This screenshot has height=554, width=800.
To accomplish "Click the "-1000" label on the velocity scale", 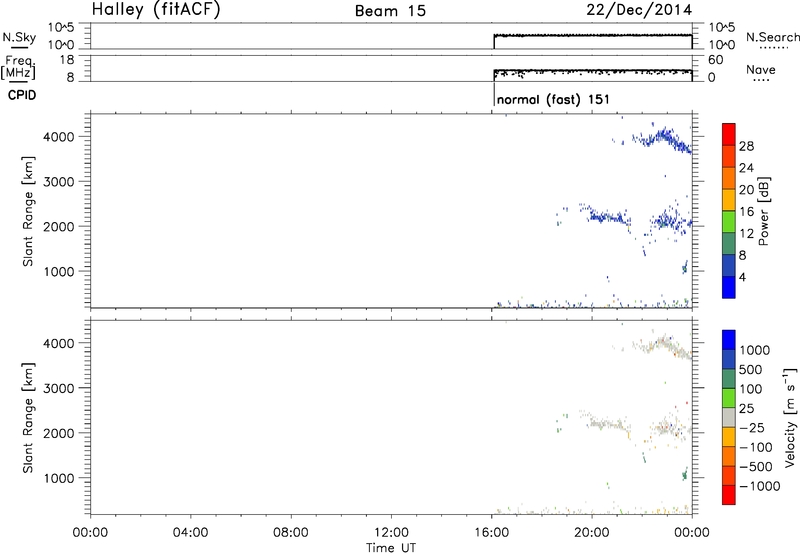I will pos(759,486).
